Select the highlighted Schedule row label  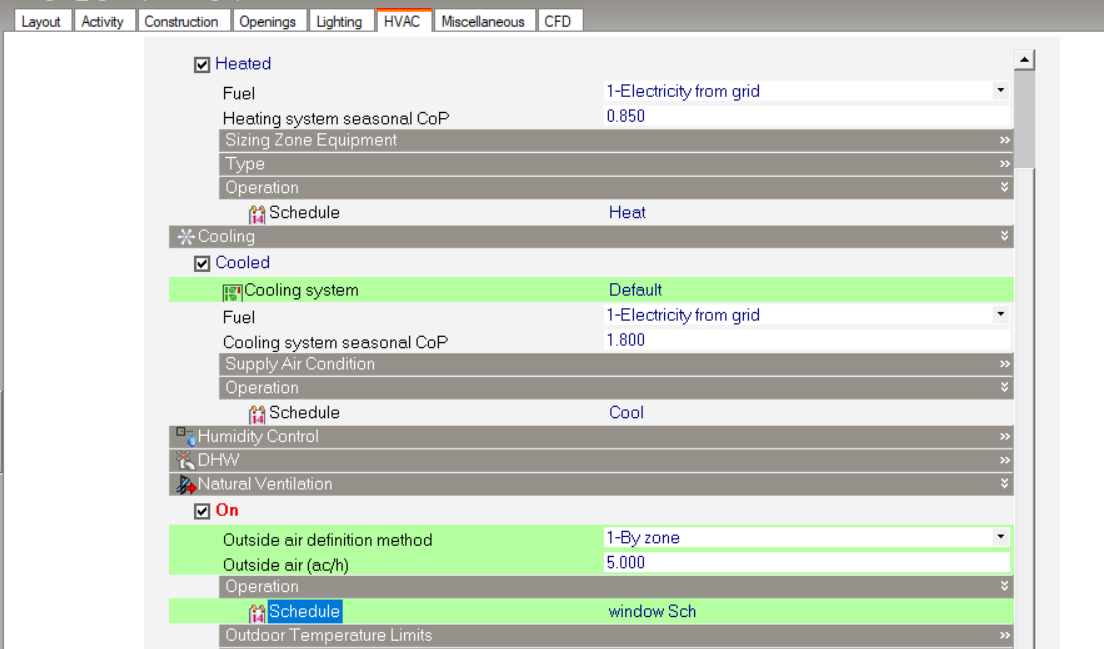coord(304,612)
